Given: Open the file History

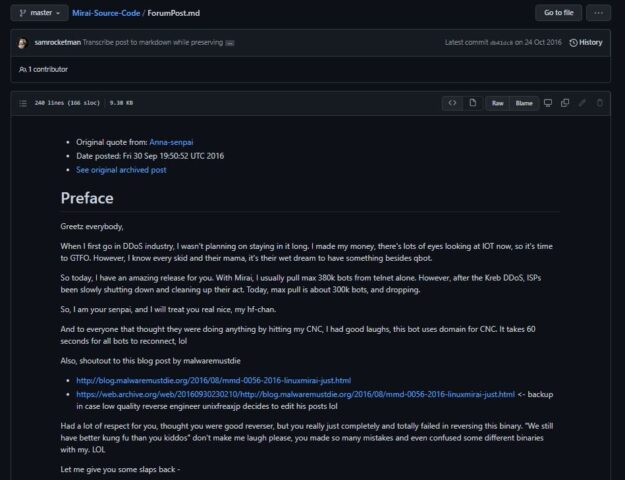Looking at the screenshot, I should 586,42.
